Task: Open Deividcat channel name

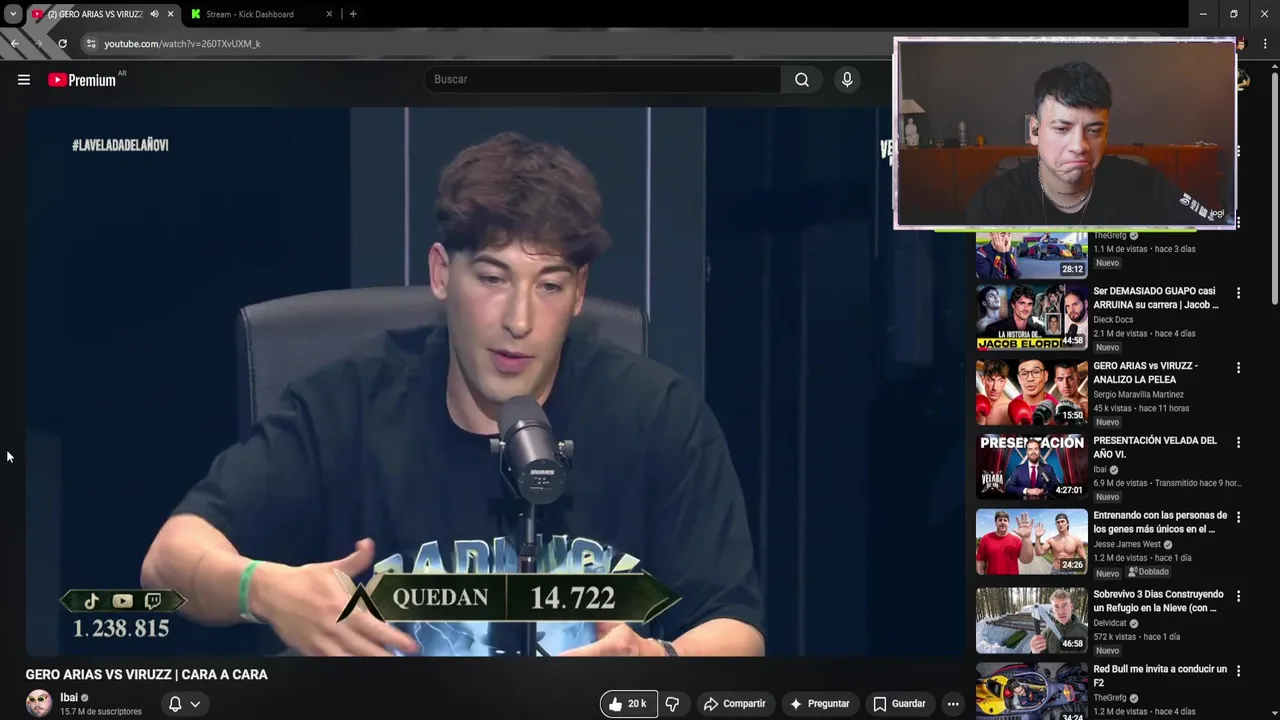Action: 1110,623
